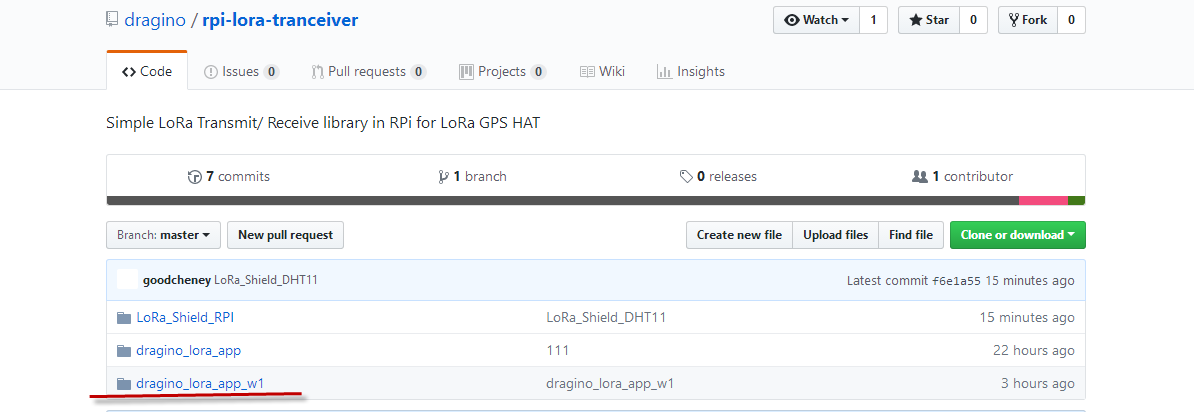Open commit hash f6e1a55

point(956,280)
